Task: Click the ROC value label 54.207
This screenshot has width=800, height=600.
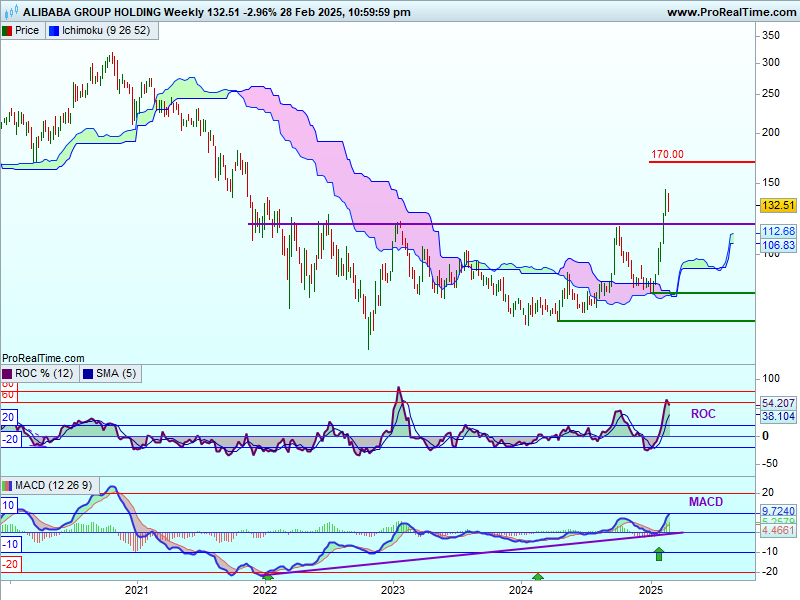Action: pyautogui.click(x=778, y=401)
